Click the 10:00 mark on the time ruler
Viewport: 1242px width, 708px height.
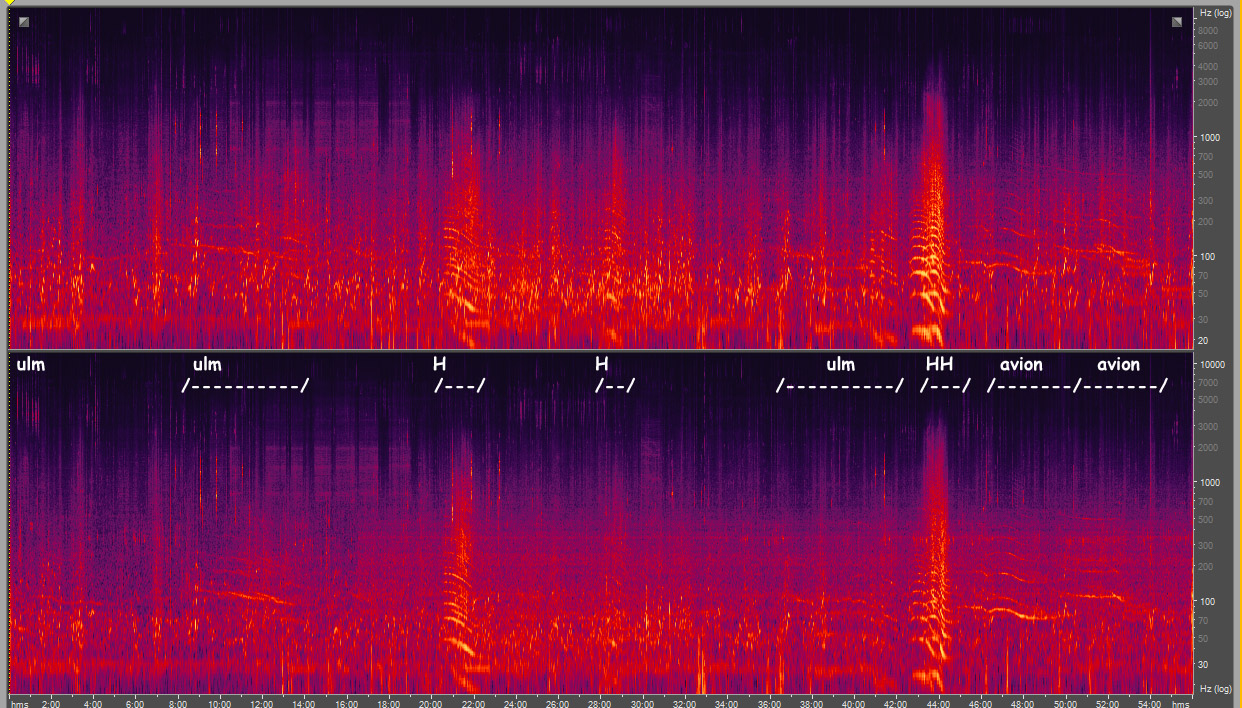(x=220, y=703)
